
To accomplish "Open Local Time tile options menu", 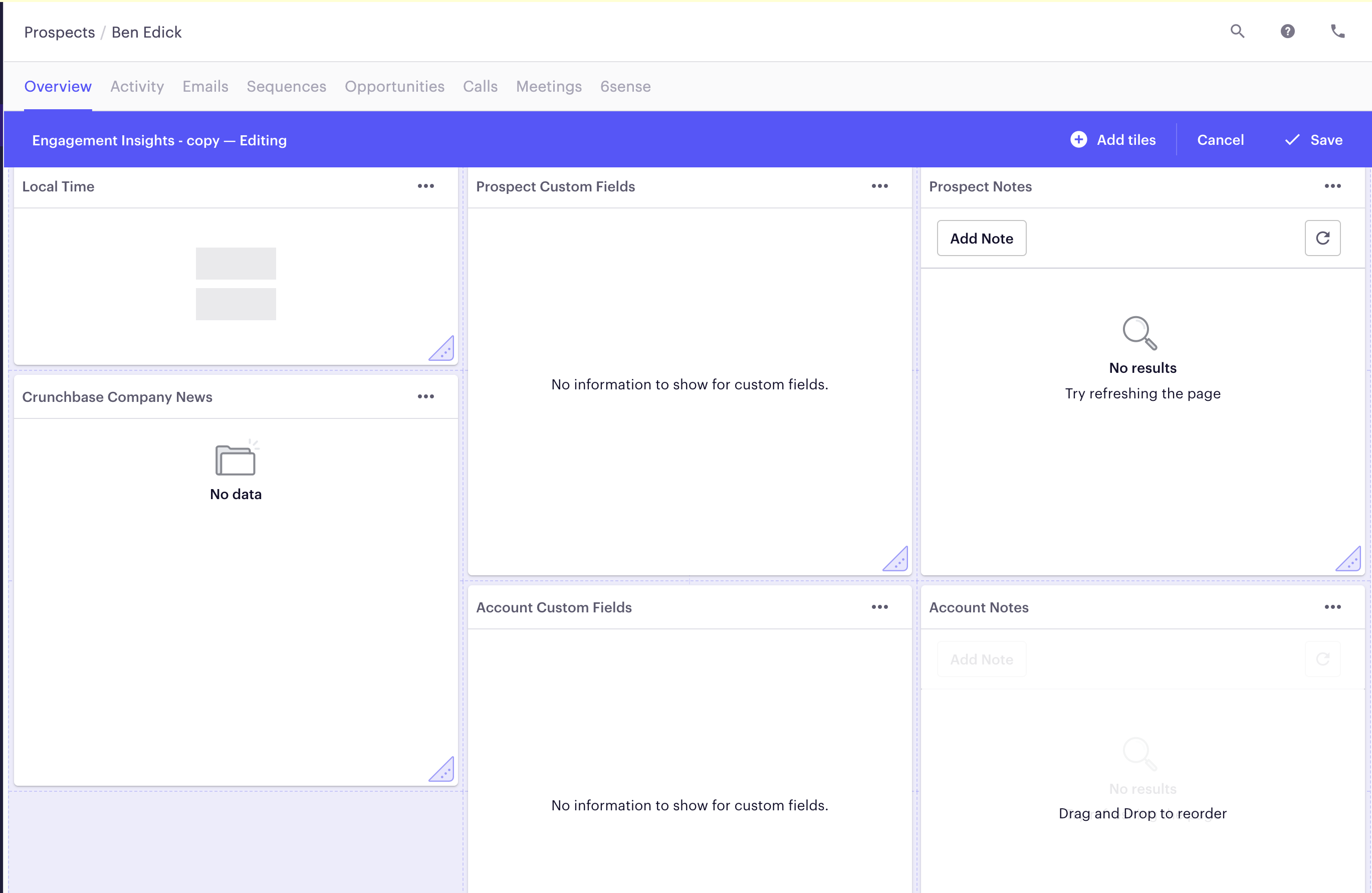I will click(426, 186).
